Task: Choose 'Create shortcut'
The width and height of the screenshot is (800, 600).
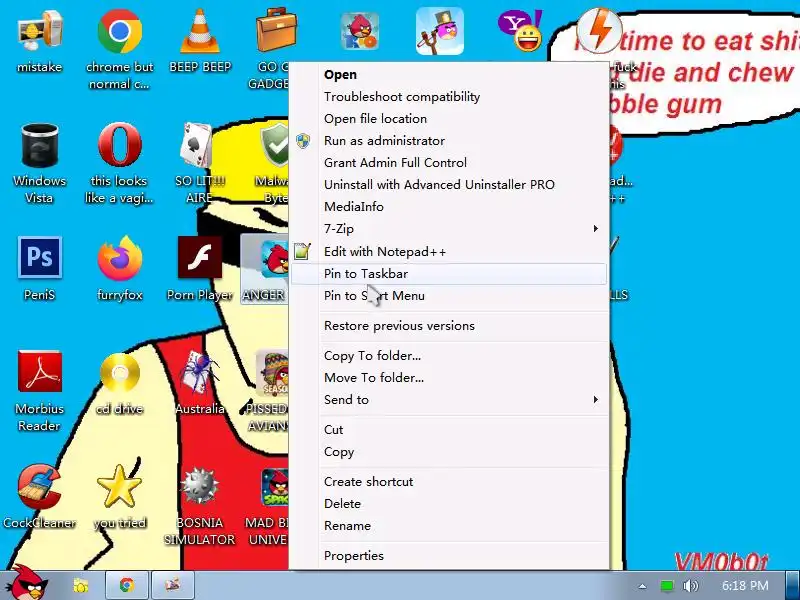Action: 449,482
